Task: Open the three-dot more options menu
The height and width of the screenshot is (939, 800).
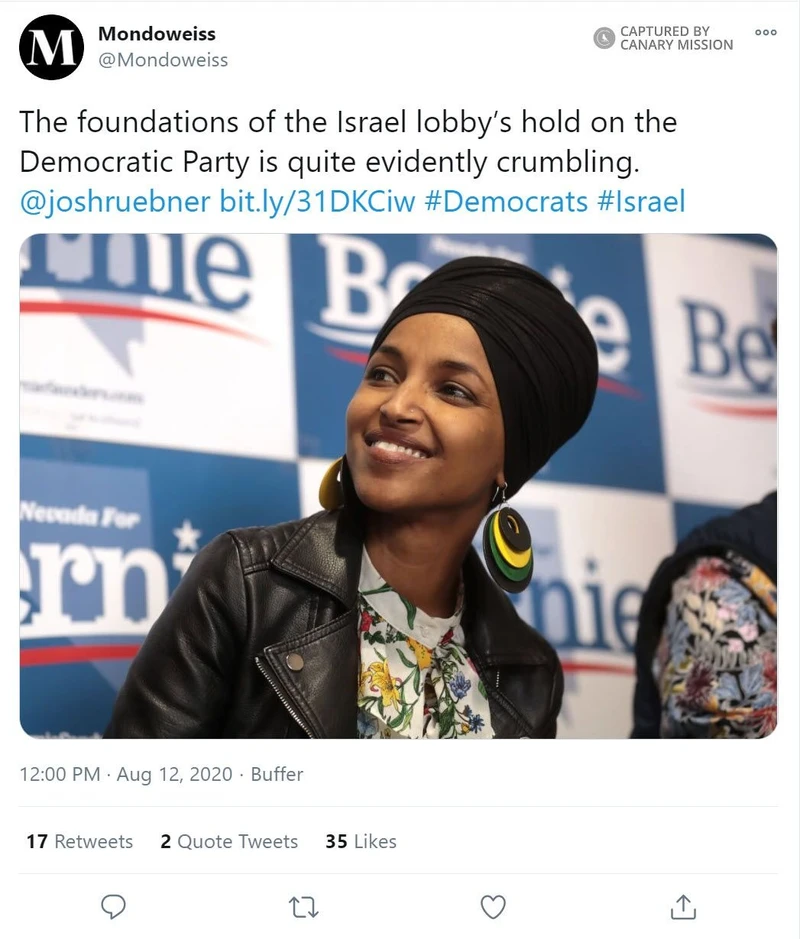Action: coord(766,32)
